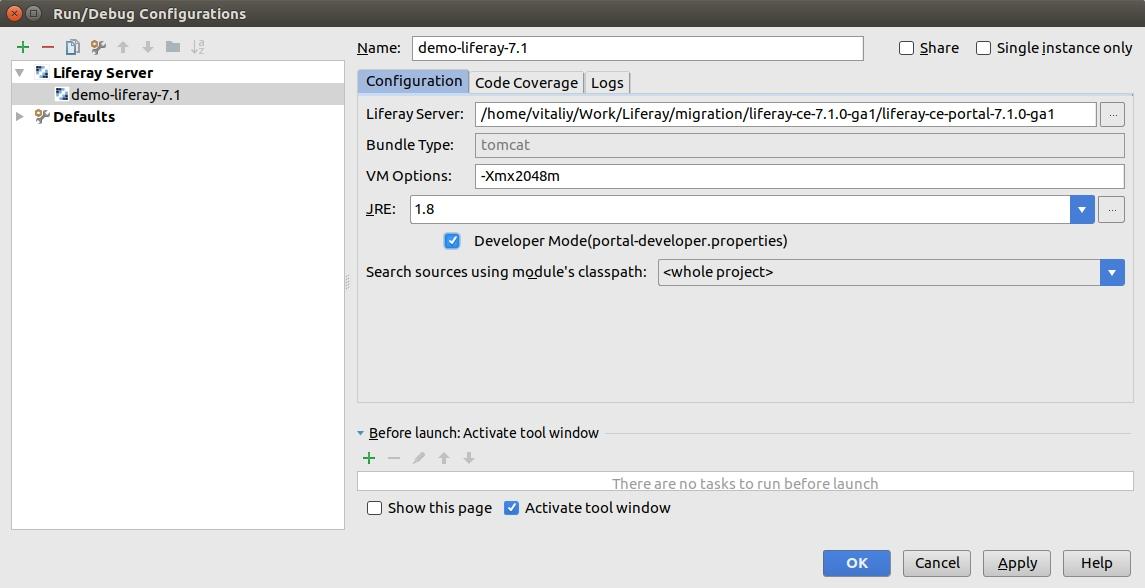Click the Cancel button
The height and width of the screenshot is (588, 1145).
(937, 563)
